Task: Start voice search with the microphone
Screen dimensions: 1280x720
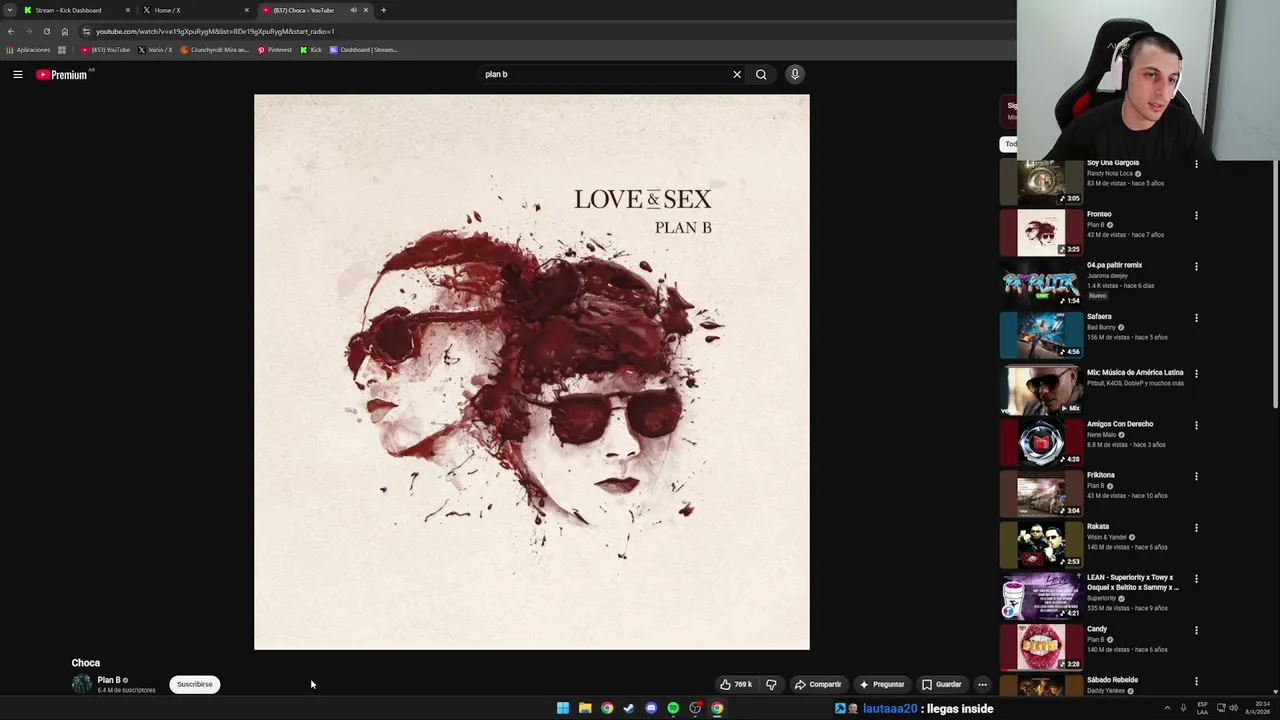Action: pos(795,74)
